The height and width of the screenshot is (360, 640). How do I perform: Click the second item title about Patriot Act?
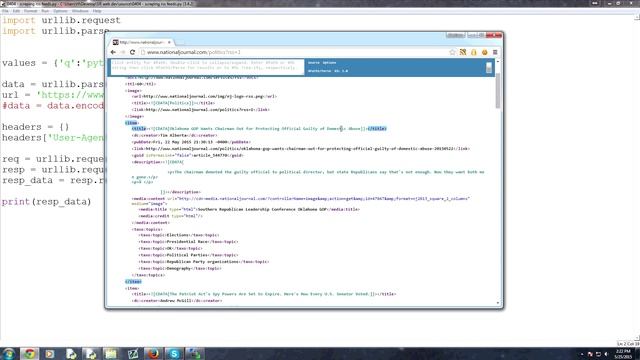point(264,294)
